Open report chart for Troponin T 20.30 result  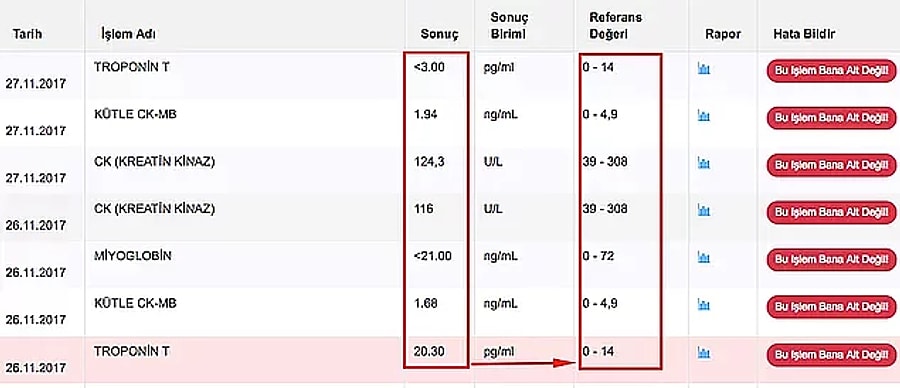(x=703, y=352)
